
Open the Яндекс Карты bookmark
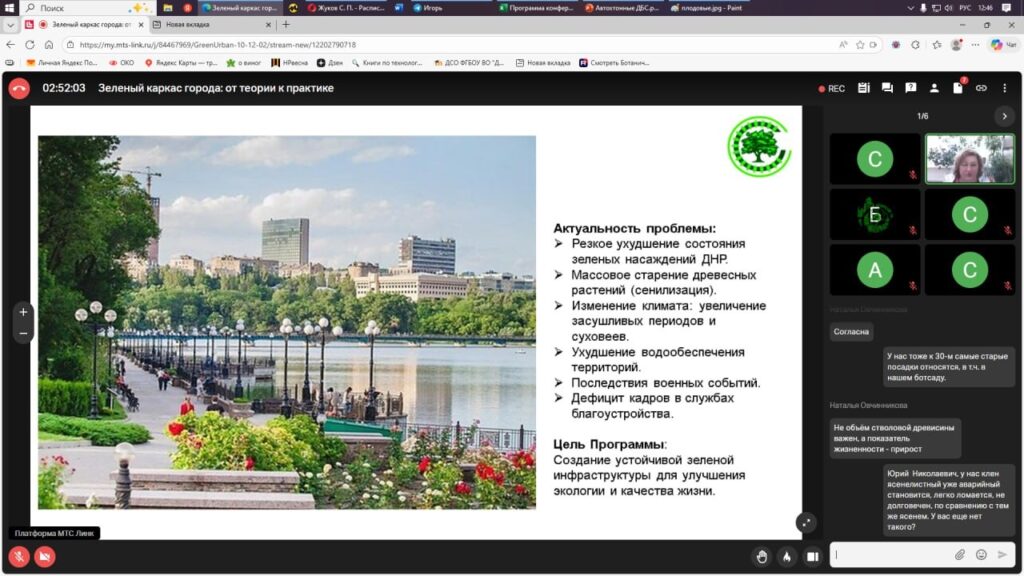pyautogui.click(x=178, y=62)
